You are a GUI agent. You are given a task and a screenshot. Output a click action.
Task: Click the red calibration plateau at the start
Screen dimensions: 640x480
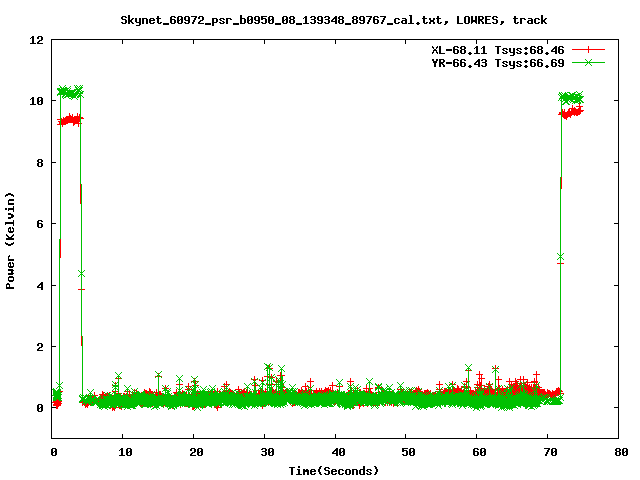(70, 120)
